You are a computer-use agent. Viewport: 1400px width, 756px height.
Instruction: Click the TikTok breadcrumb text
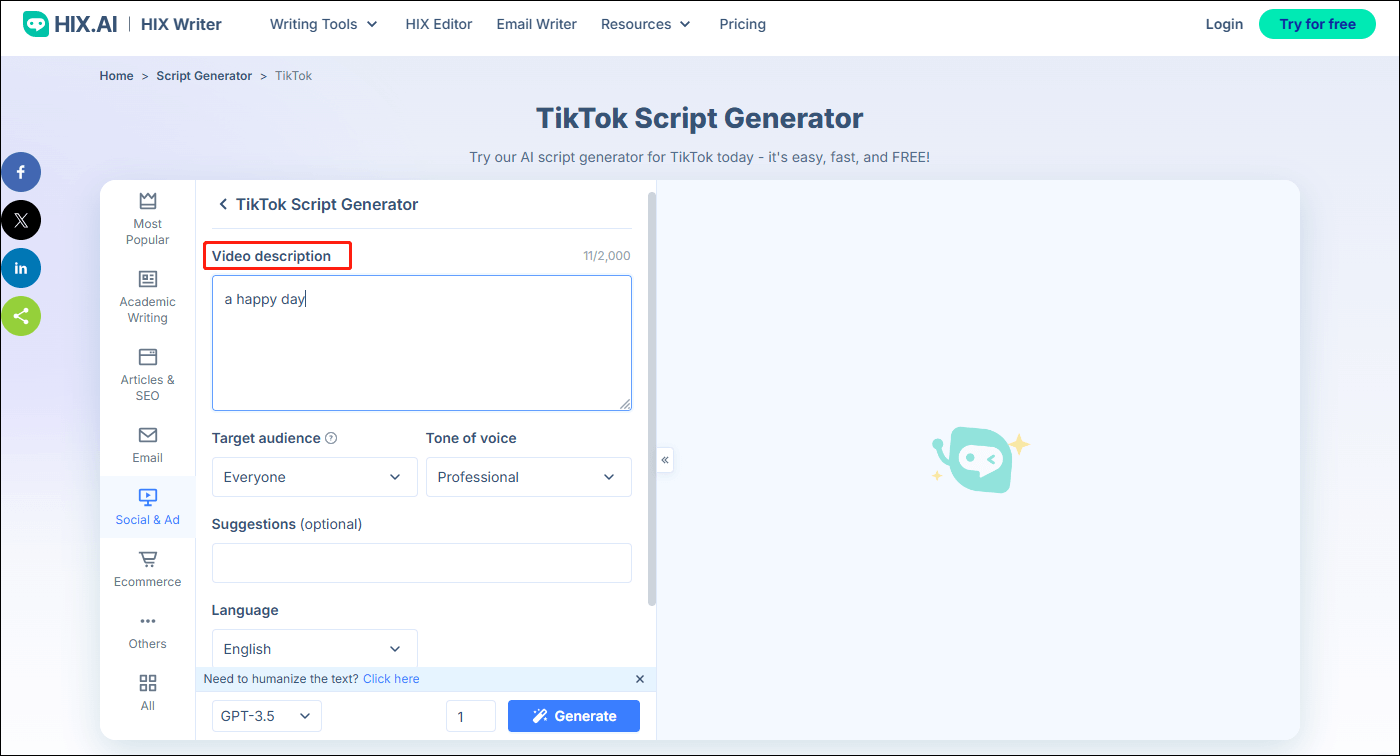pos(294,76)
